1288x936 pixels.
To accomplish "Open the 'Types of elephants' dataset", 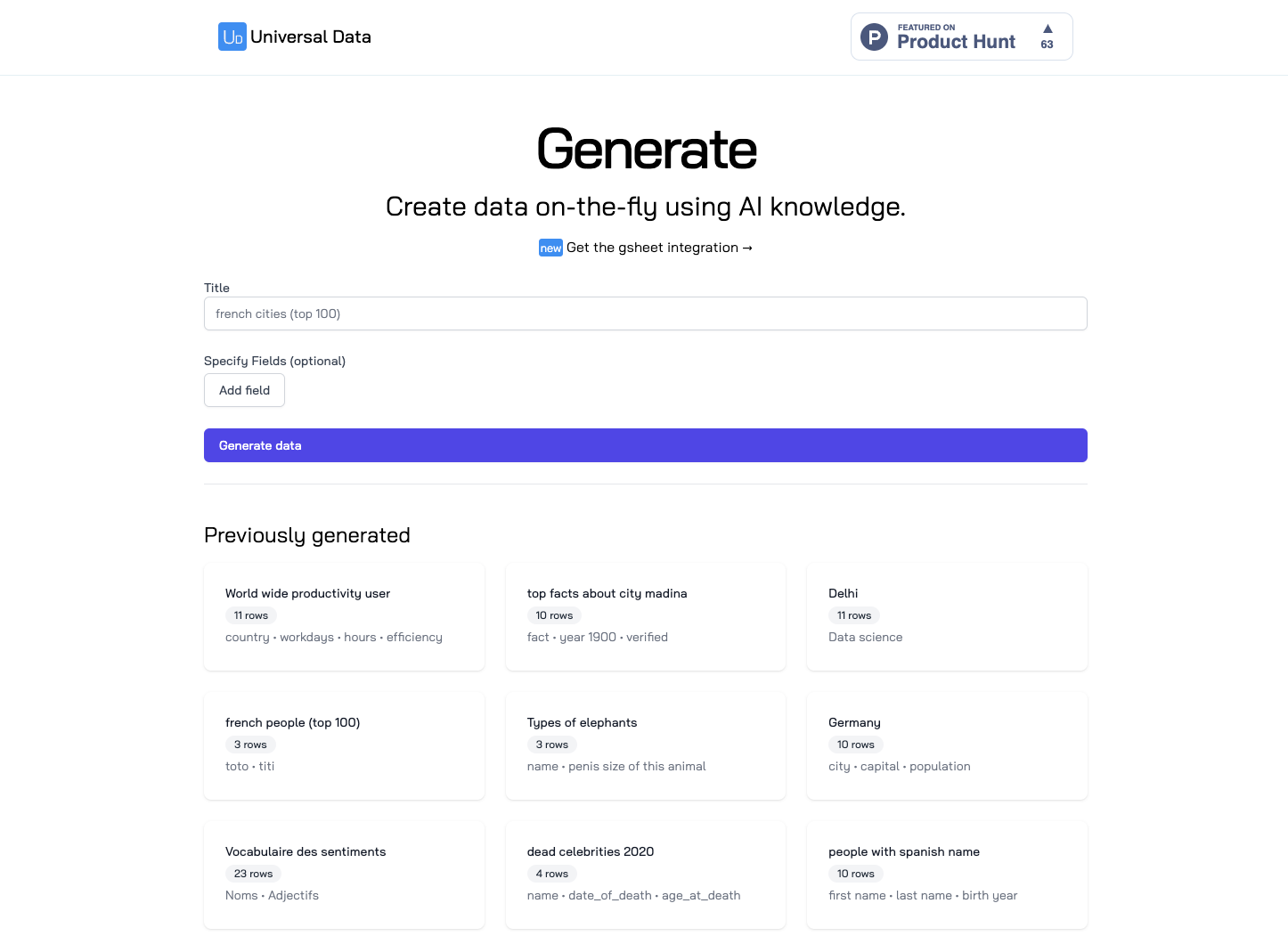I will click(x=645, y=745).
